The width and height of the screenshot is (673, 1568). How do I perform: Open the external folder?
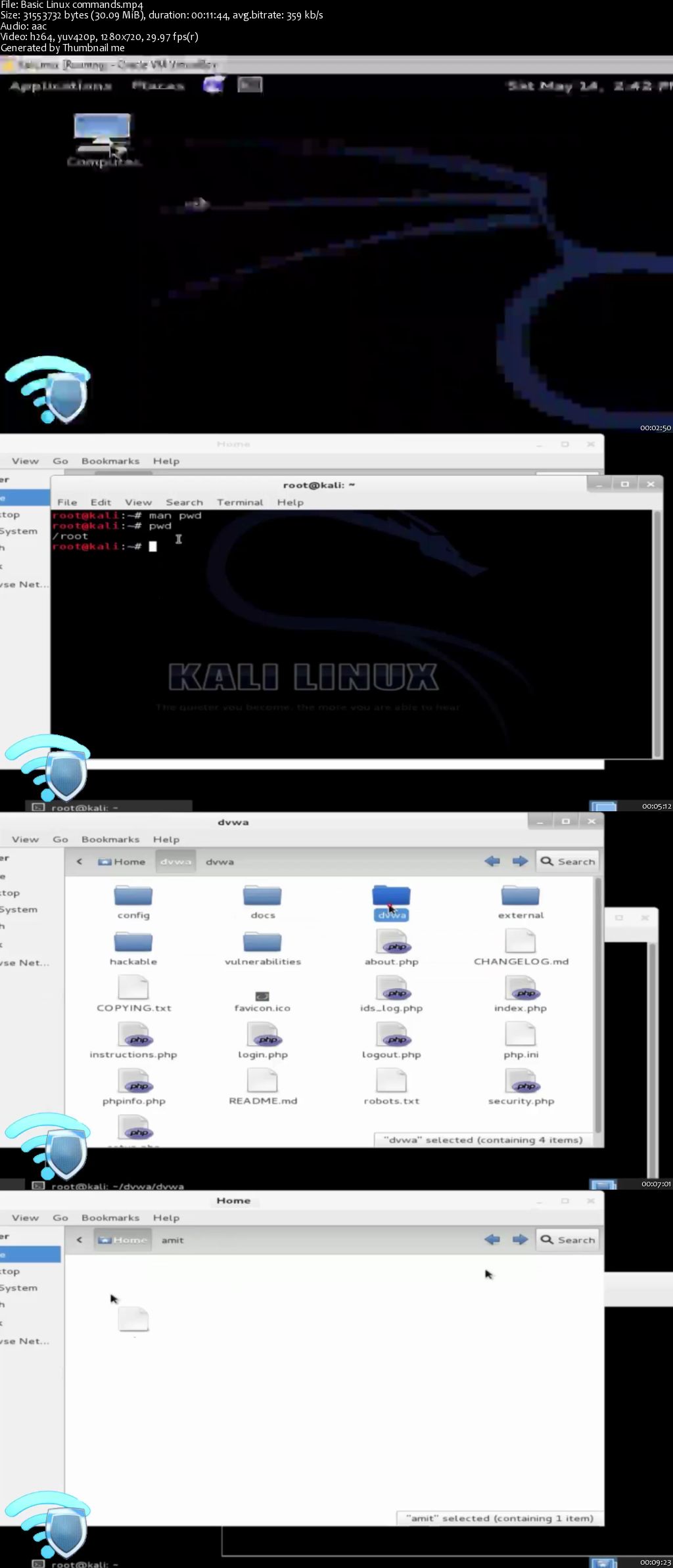[x=521, y=902]
